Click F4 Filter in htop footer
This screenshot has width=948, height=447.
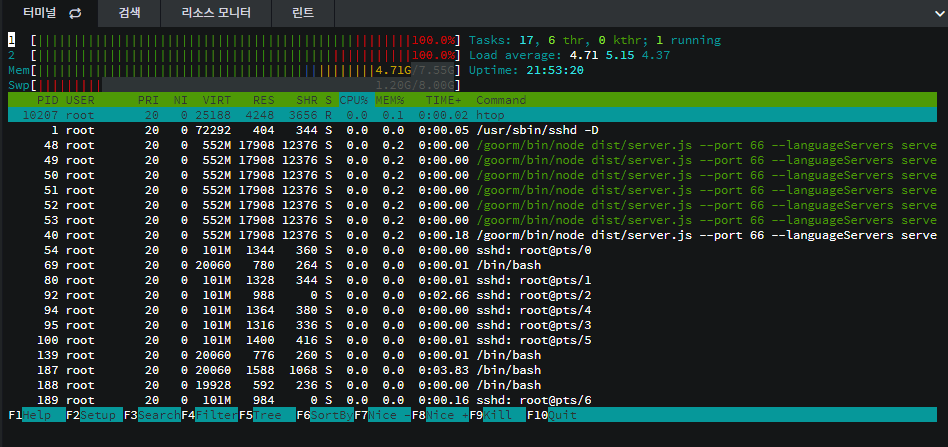coord(209,415)
